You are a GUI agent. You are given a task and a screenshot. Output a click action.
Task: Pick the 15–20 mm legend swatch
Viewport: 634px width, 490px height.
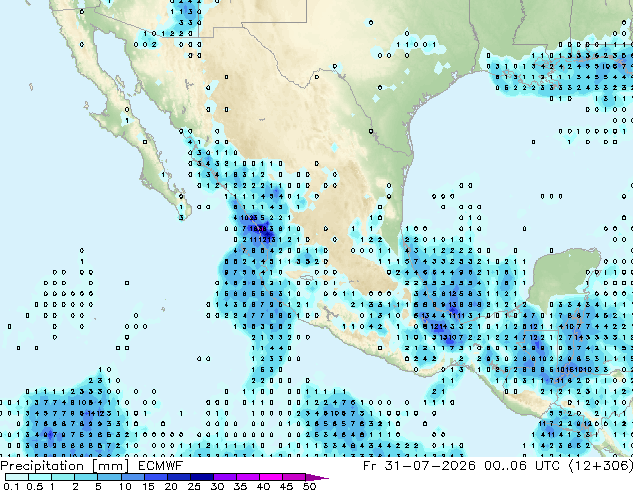pos(156,477)
